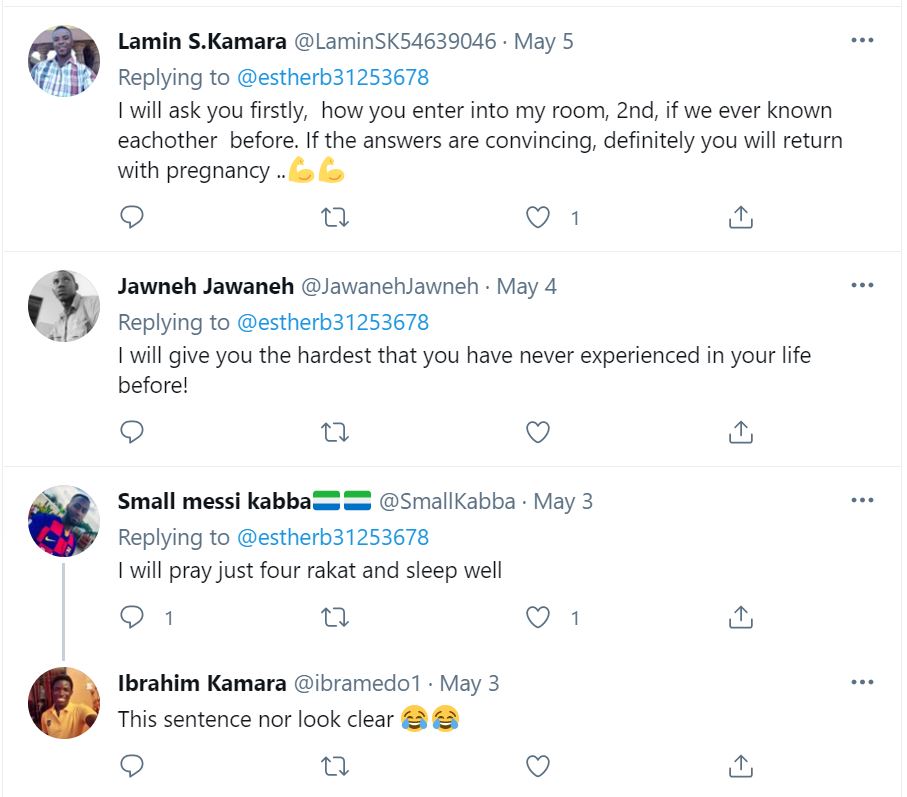The height and width of the screenshot is (797, 907).
Task: Retweet Lamin S.Kamara's tweet
Action: (335, 217)
